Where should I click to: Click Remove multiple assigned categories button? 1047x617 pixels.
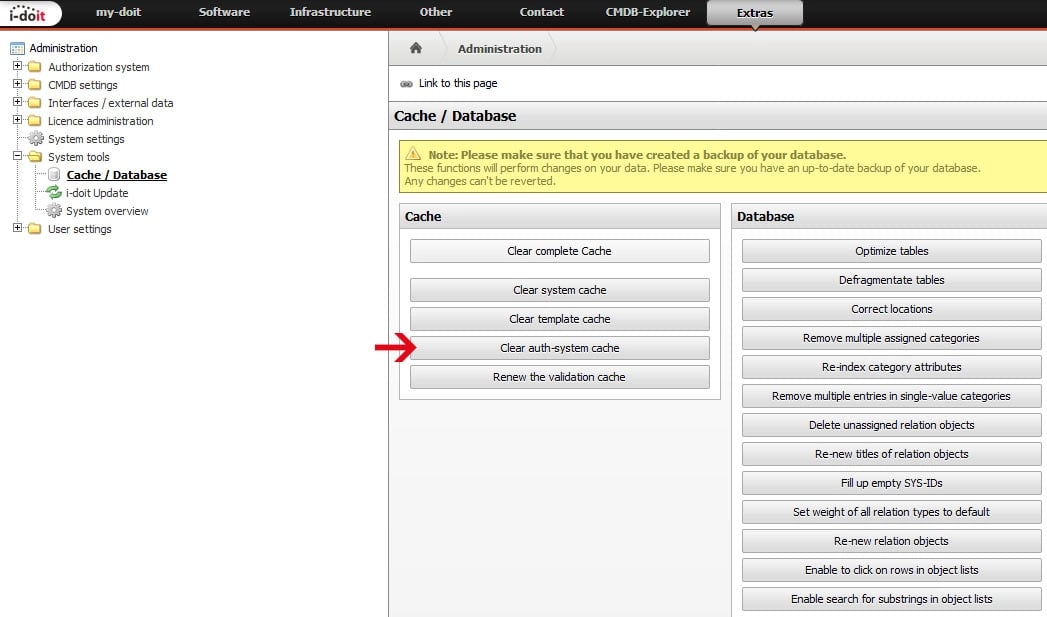(891, 338)
